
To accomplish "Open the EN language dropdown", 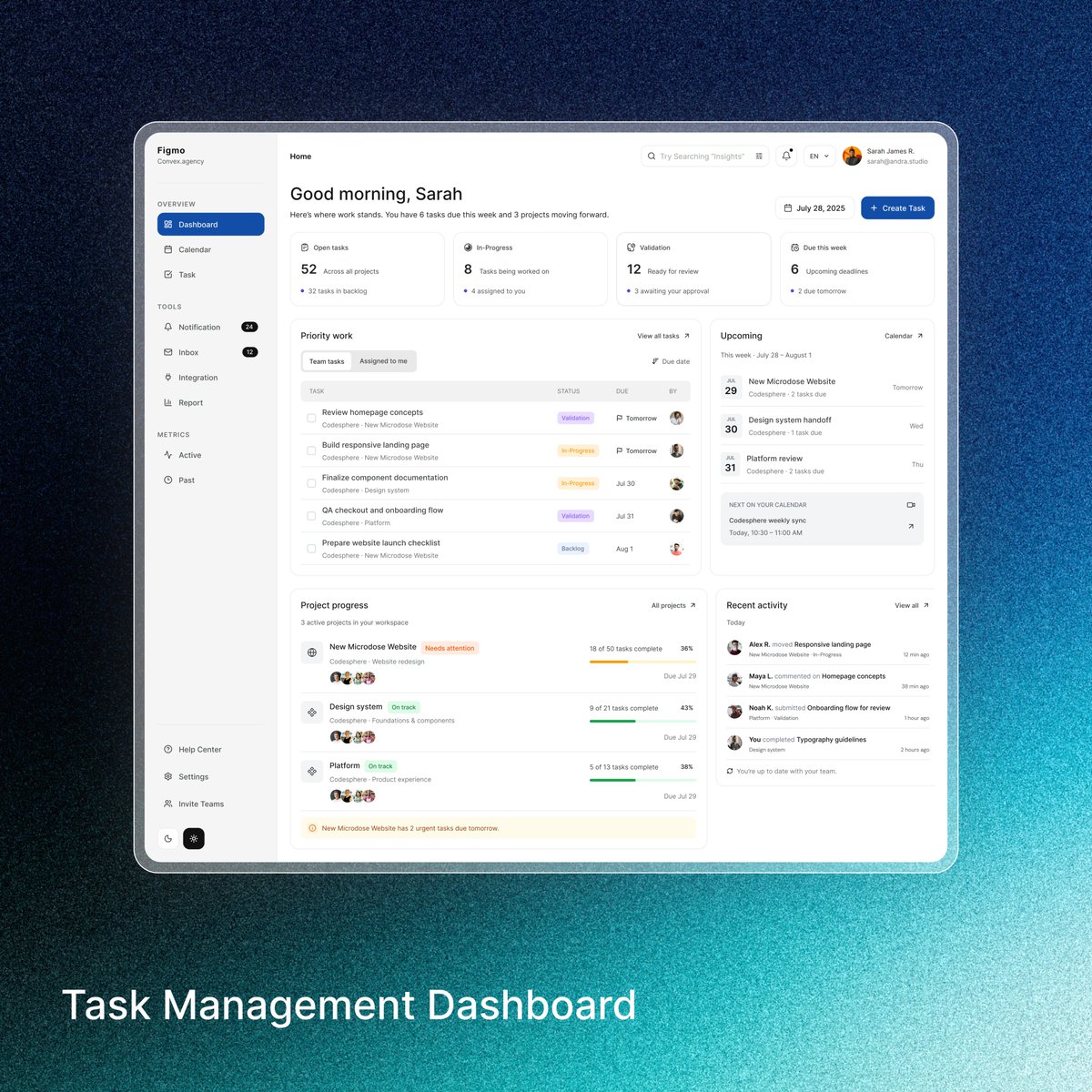I will click(x=819, y=156).
